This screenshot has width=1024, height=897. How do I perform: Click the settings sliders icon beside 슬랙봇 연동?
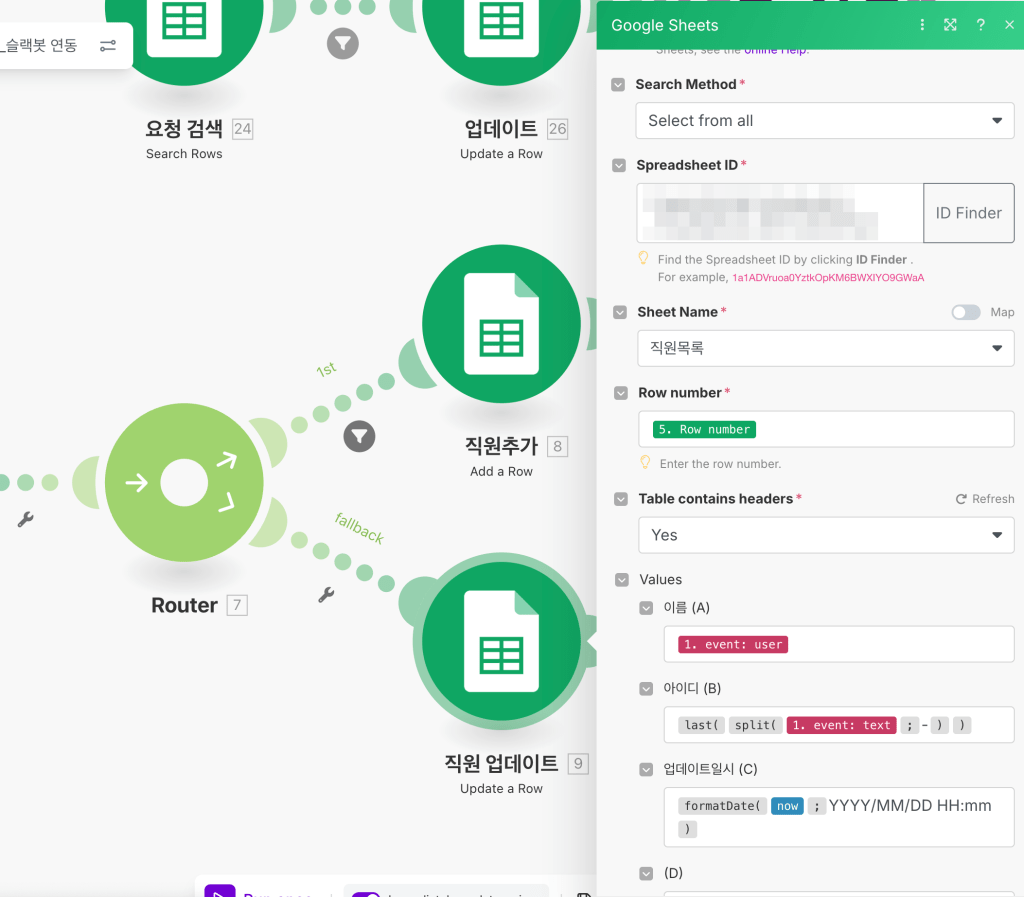coord(107,45)
